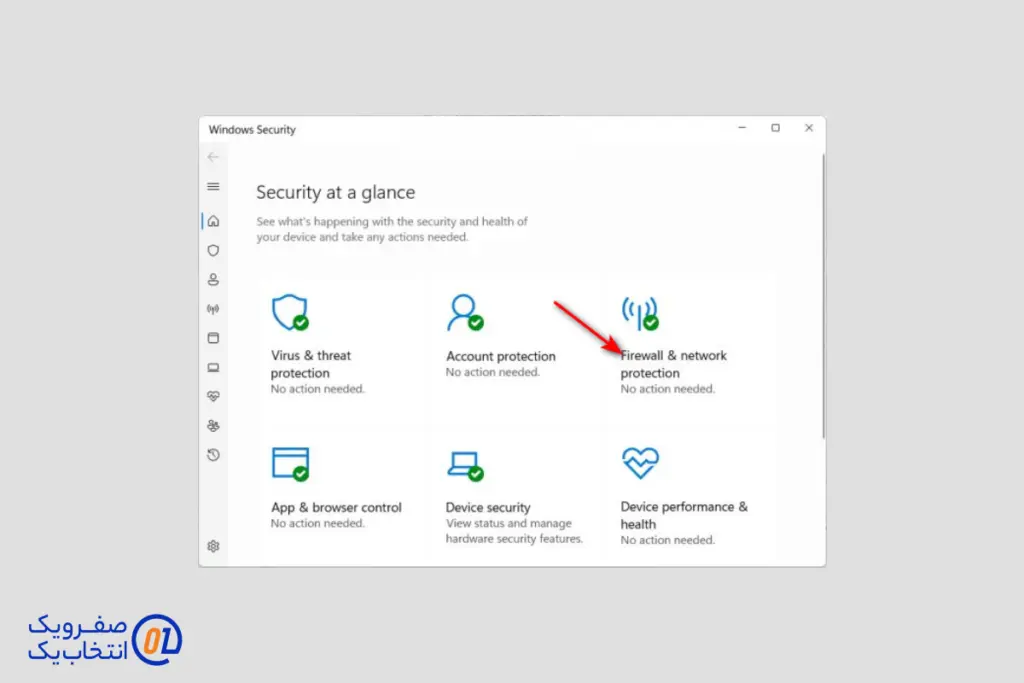The height and width of the screenshot is (683, 1024).
Task: Click the Account protection tile person icon
Action: [x=465, y=313]
